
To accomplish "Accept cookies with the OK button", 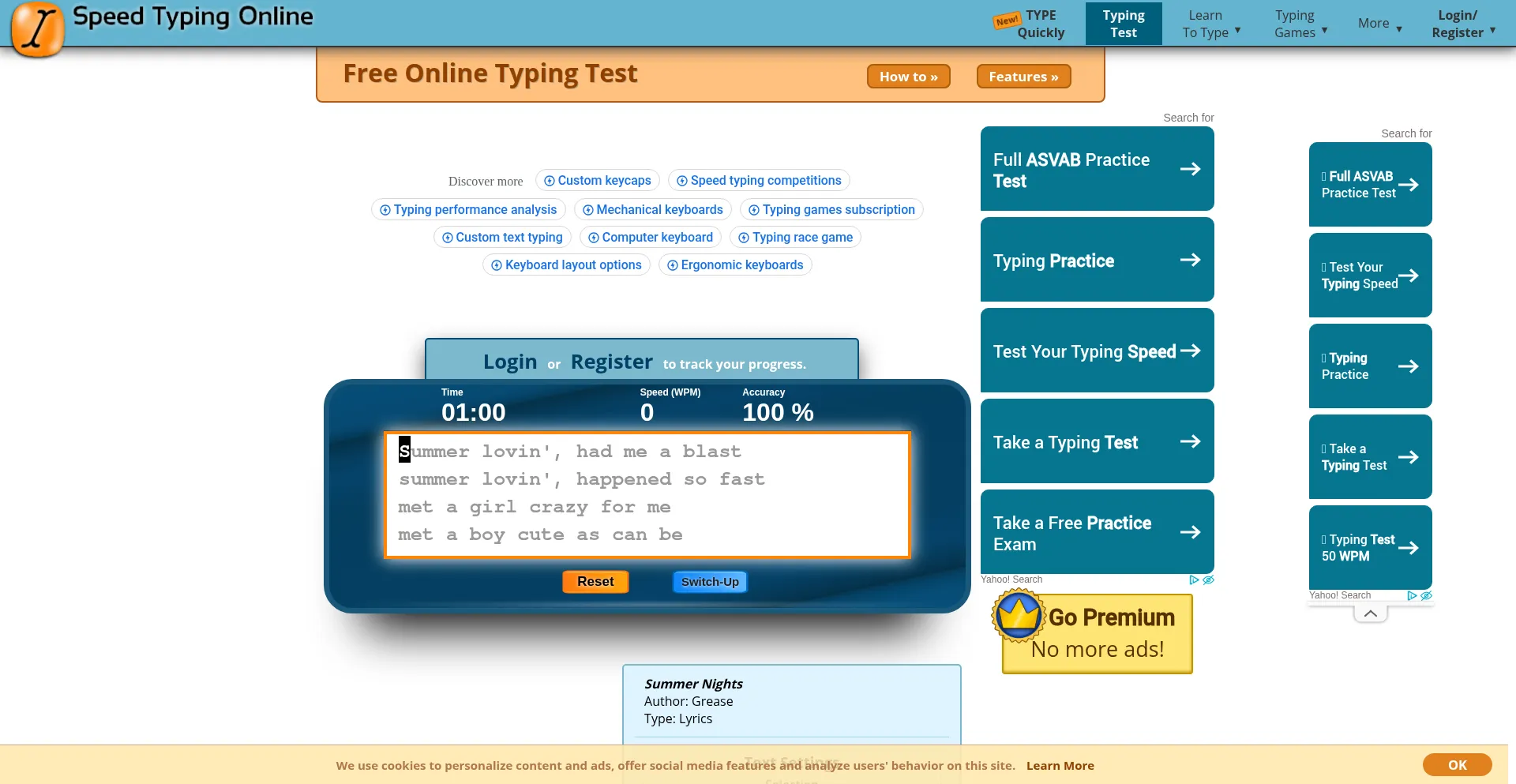I will click(x=1457, y=764).
